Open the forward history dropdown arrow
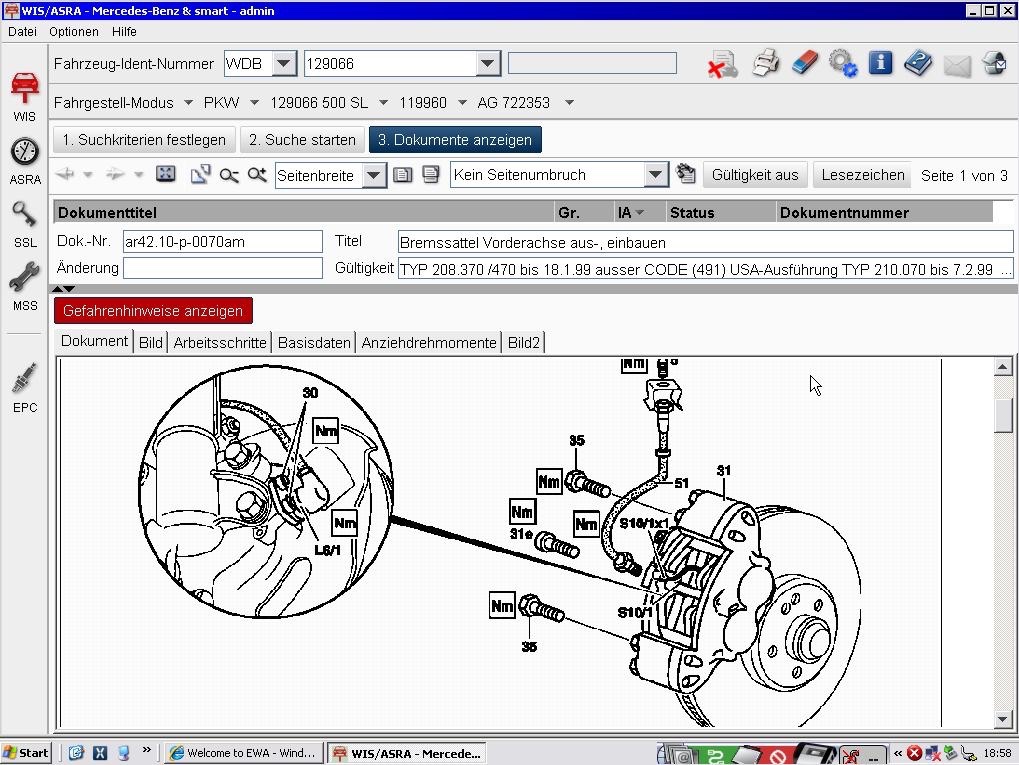1019x765 pixels. tap(138, 174)
